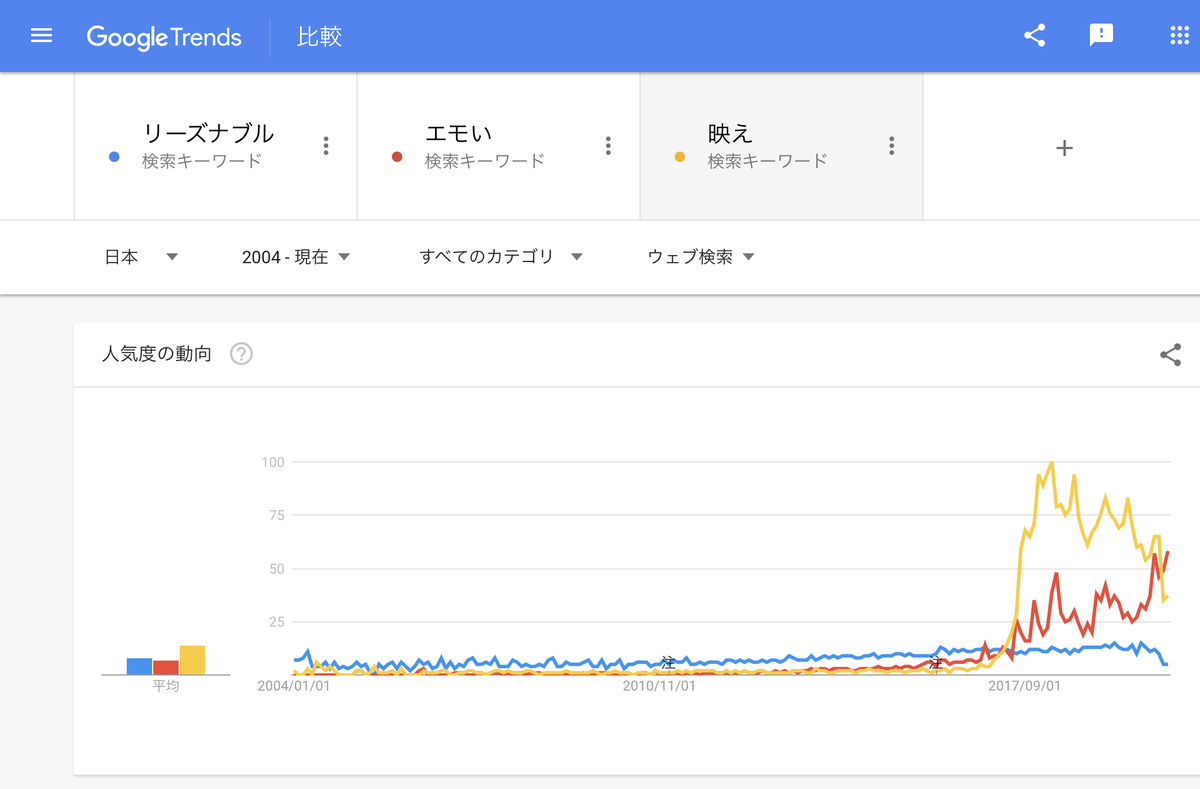
Task: Open the 人気度の動向 help icon
Action: click(240, 354)
